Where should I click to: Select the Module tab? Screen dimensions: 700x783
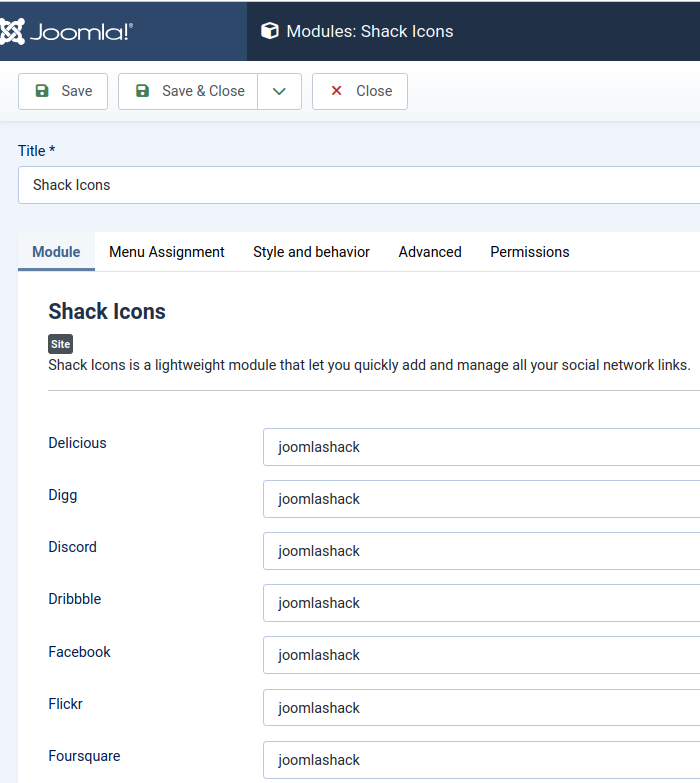click(x=56, y=252)
